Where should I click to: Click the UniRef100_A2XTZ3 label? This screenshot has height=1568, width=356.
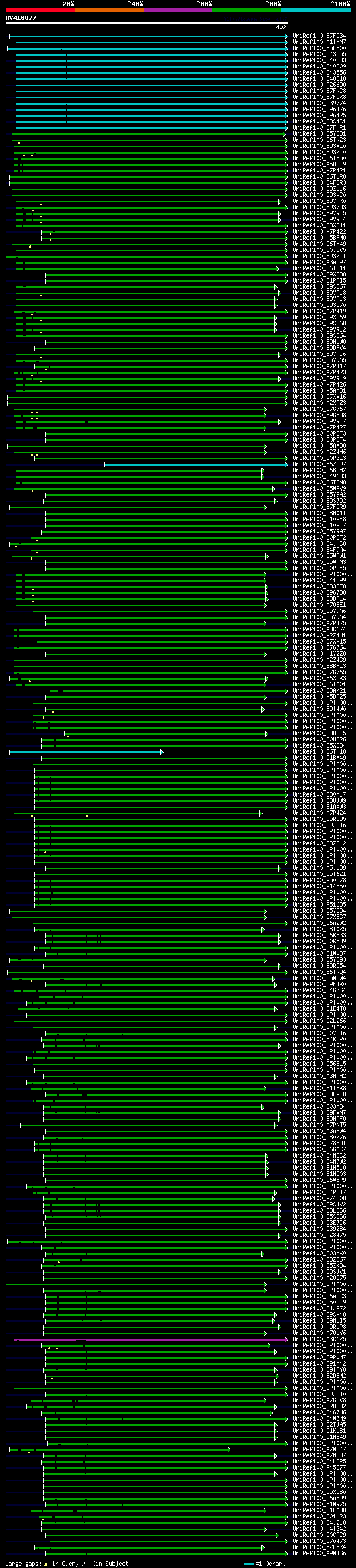click(319, 403)
